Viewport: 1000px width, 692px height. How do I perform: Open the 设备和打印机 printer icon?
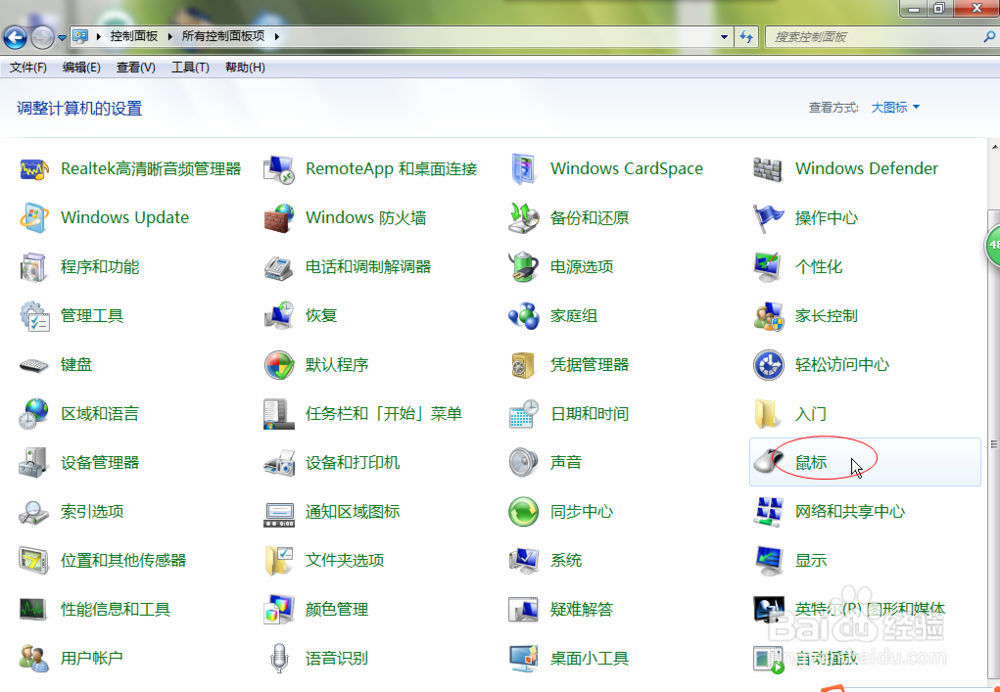pyautogui.click(x=279, y=462)
